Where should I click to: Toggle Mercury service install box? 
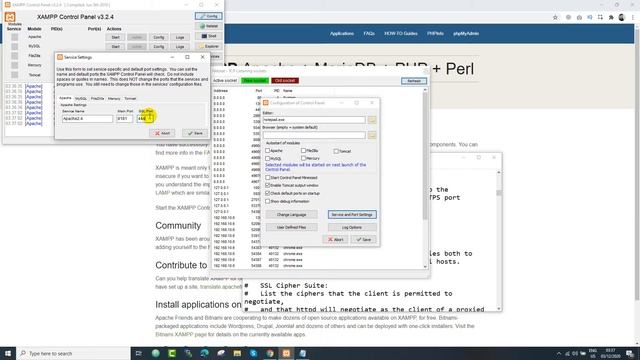[x=15, y=65]
